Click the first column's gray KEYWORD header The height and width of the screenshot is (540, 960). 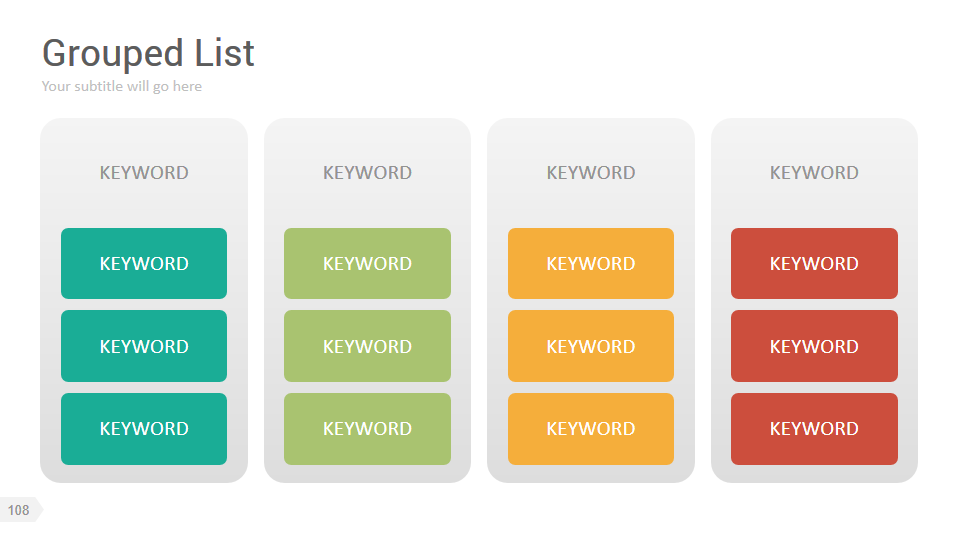(144, 173)
